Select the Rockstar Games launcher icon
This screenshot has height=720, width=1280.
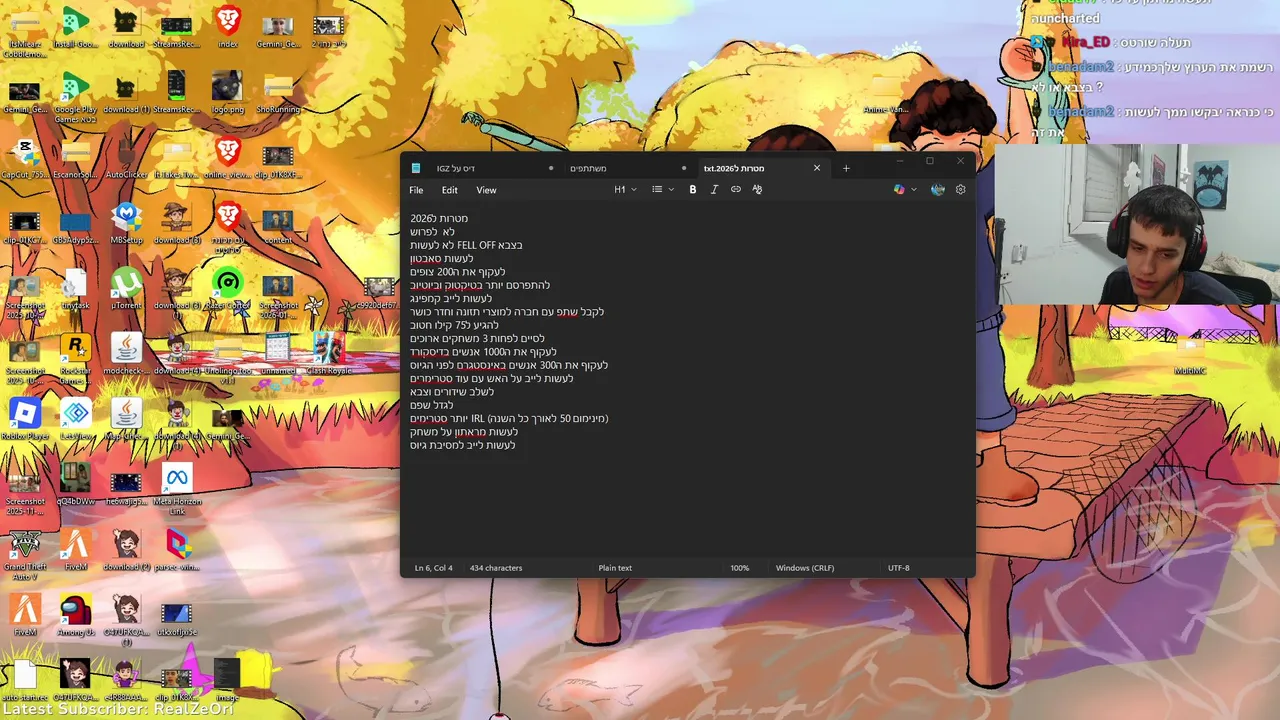click(x=75, y=355)
